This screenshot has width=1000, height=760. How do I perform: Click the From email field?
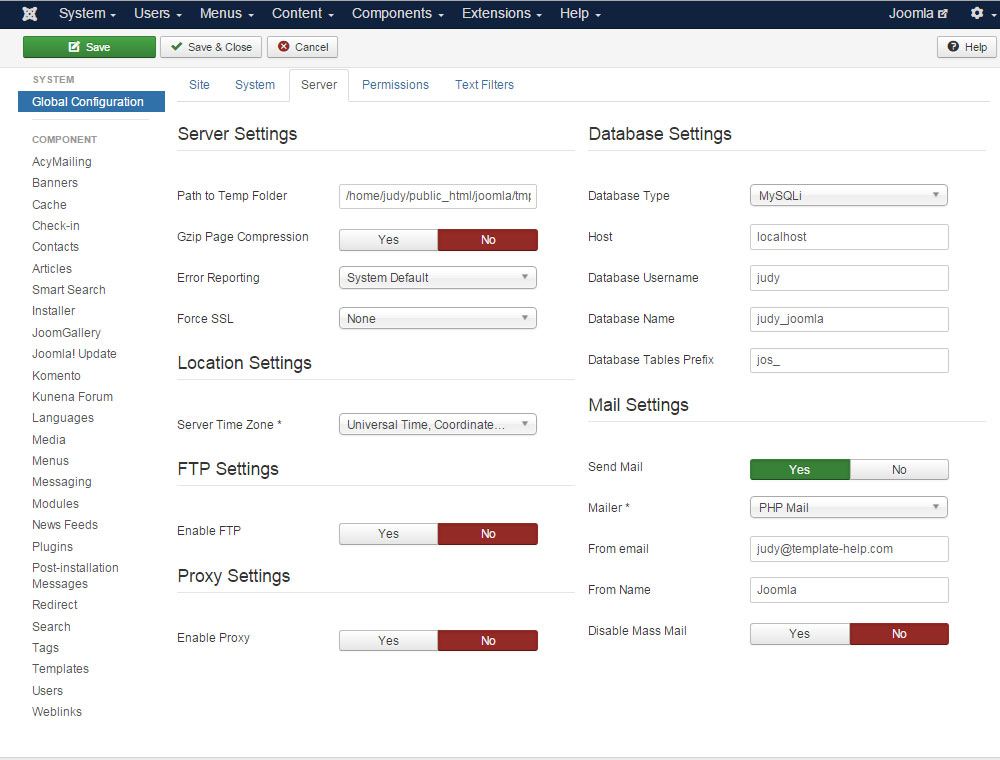849,549
